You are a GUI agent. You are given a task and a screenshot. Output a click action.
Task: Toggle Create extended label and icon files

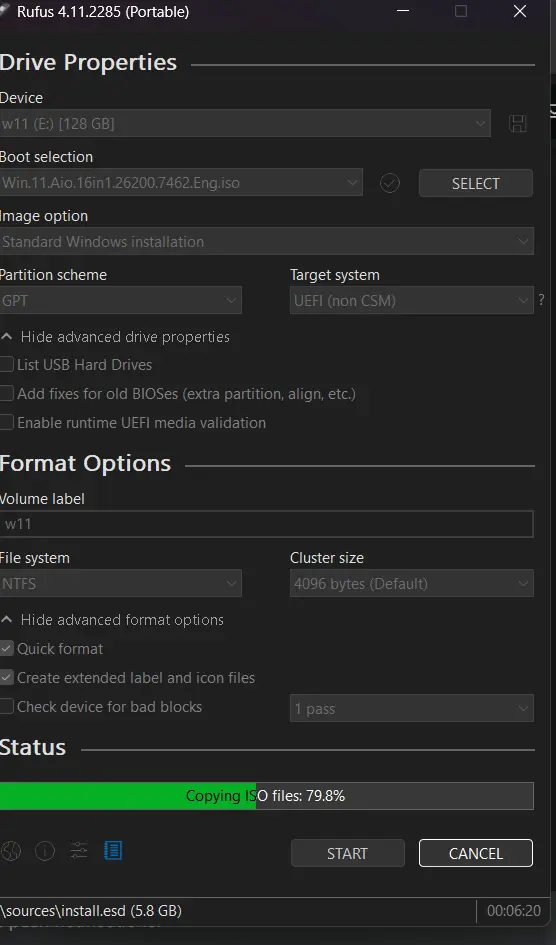click(x=7, y=677)
